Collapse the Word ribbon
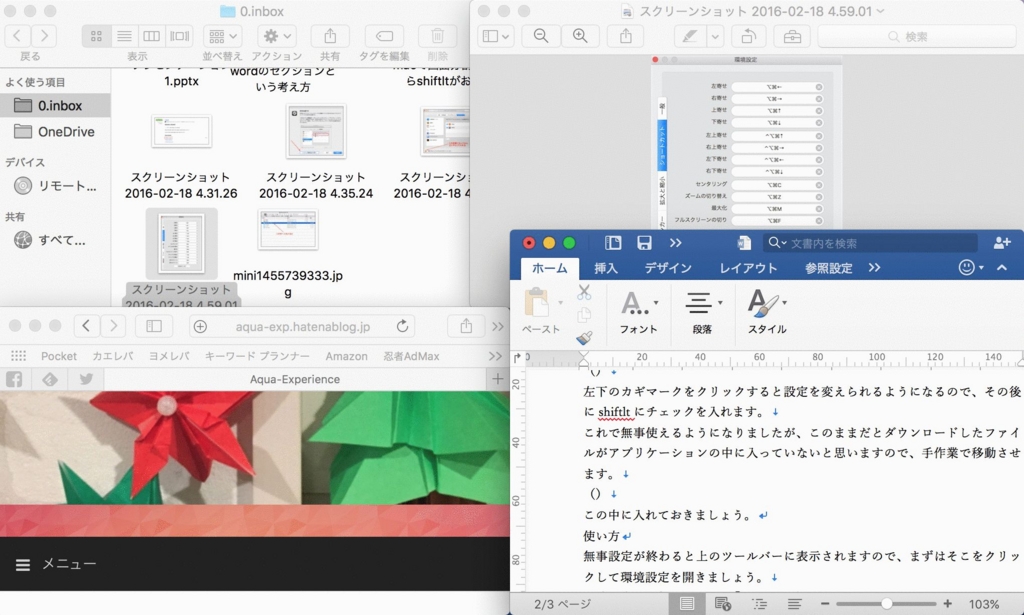This screenshot has height=615, width=1024. click(1002, 268)
